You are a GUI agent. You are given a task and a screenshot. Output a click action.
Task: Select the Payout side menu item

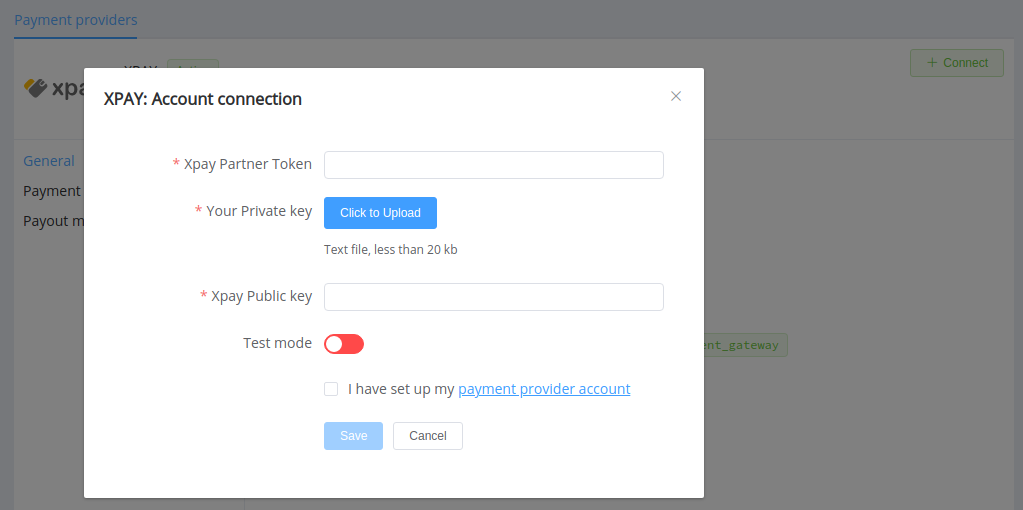(53, 221)
